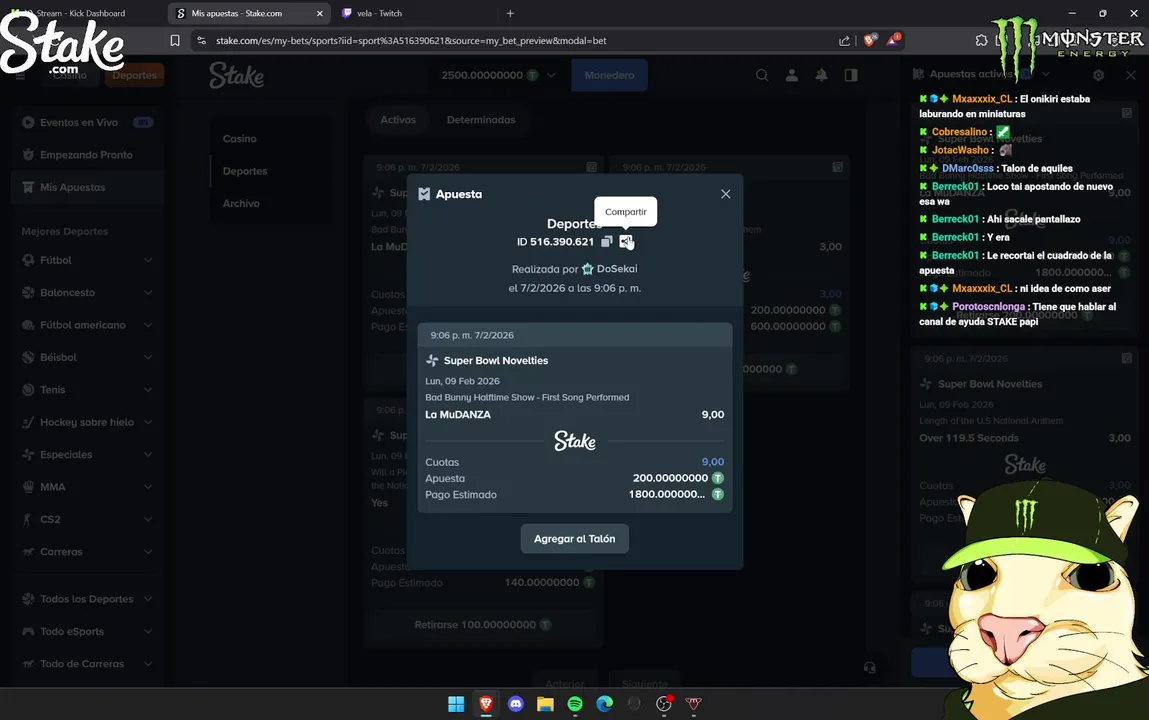
Task: Click the Siguiente pagination button
Action: pos(644,683)
